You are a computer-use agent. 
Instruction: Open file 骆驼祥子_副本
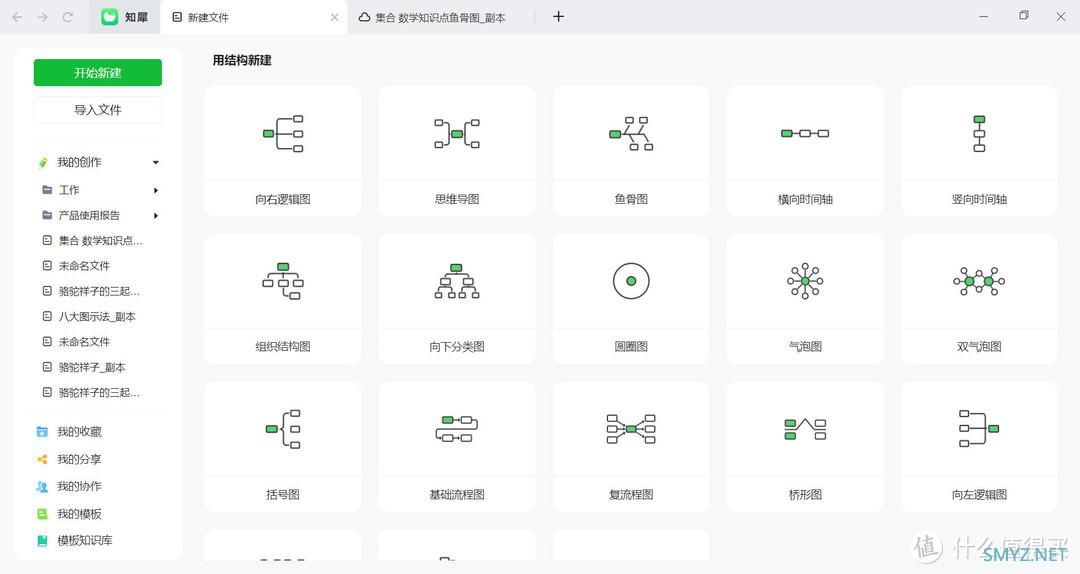pyautogui.click(x=92, y=367)
